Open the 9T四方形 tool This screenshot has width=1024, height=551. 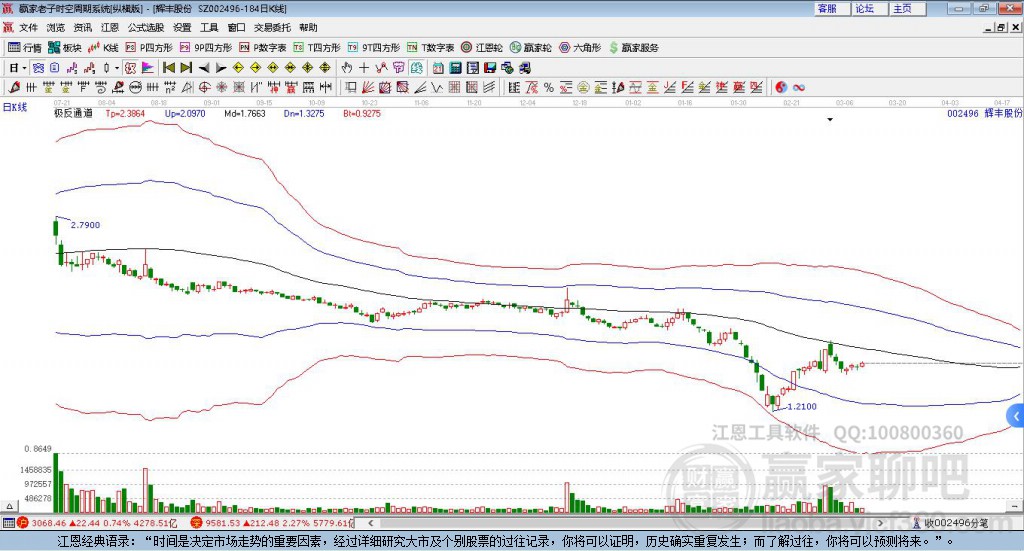[374, 48]
